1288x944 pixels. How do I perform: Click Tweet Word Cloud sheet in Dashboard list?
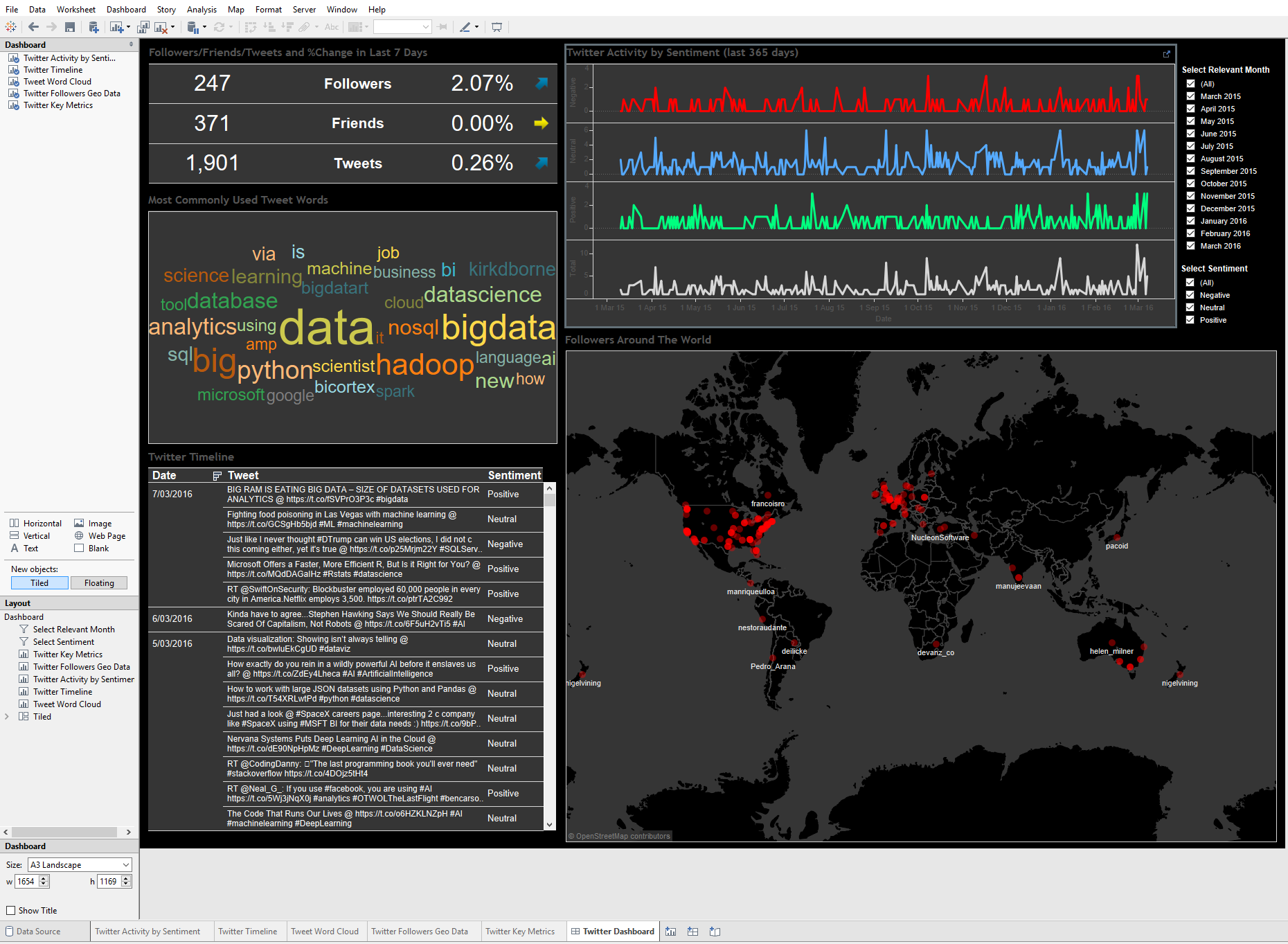[x=57, y=82]
